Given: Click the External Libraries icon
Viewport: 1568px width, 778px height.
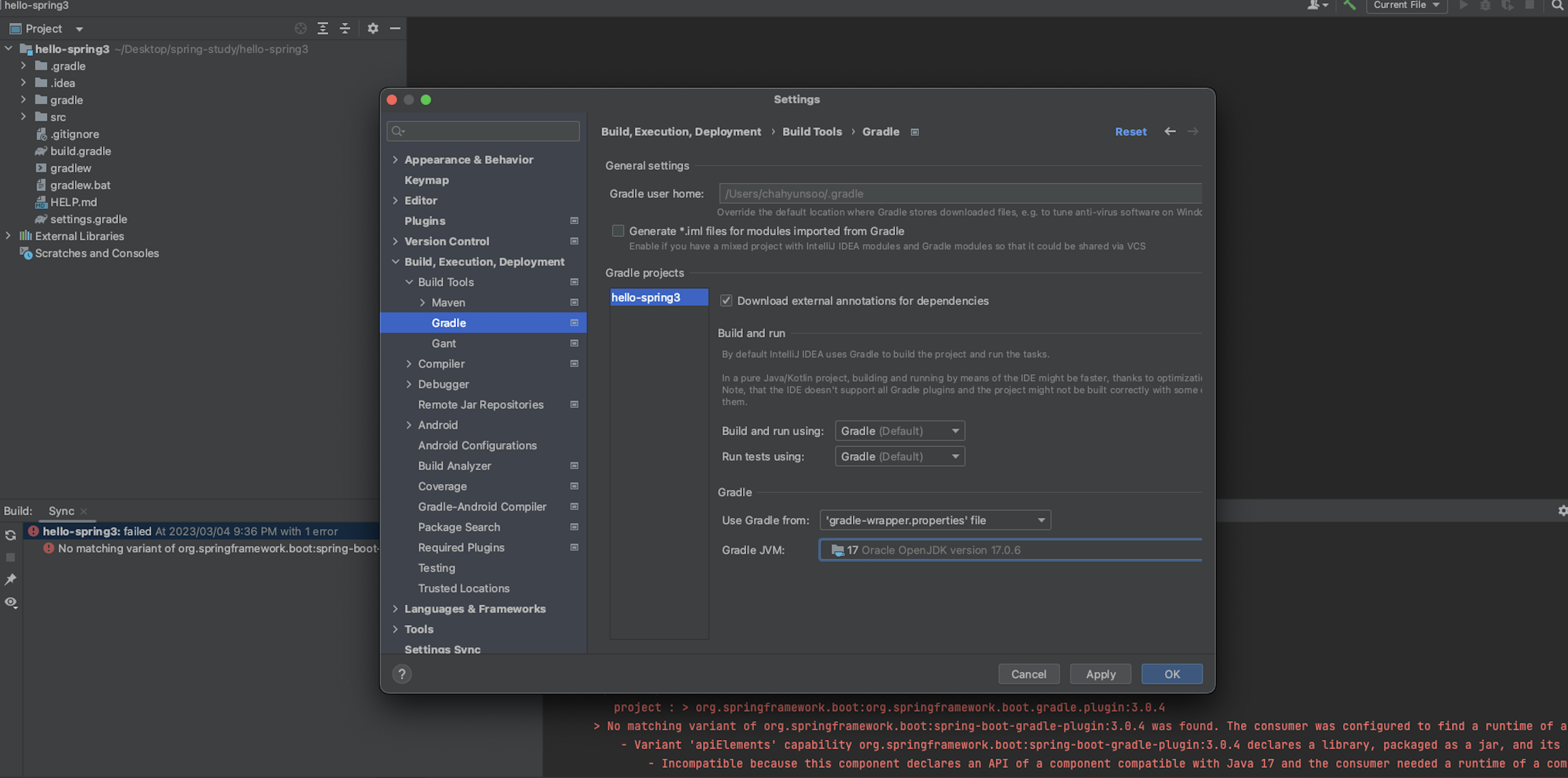Looking at the screenshot, I should coord(25,236).
